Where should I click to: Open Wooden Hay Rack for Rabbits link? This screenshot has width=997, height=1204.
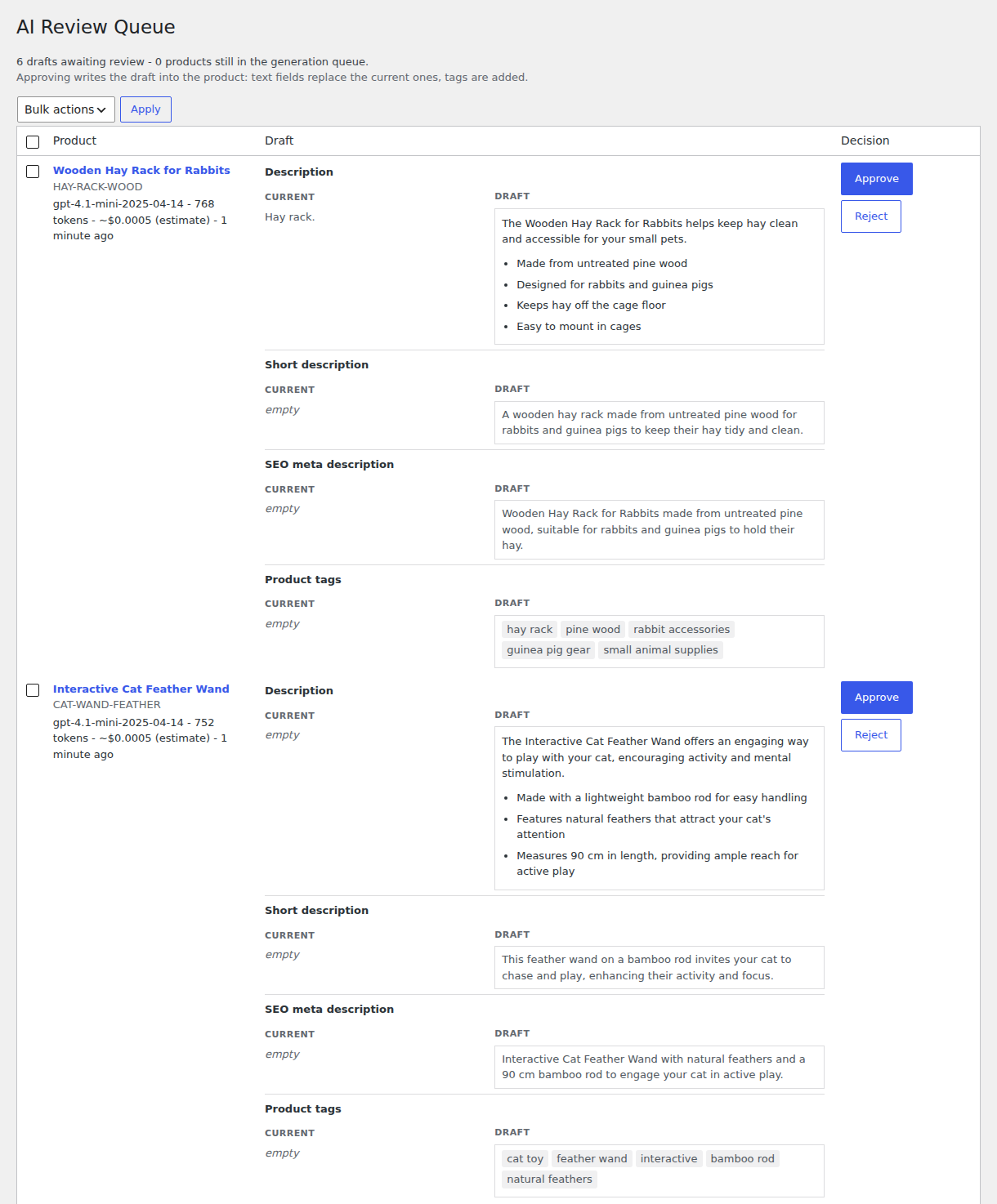141,171
